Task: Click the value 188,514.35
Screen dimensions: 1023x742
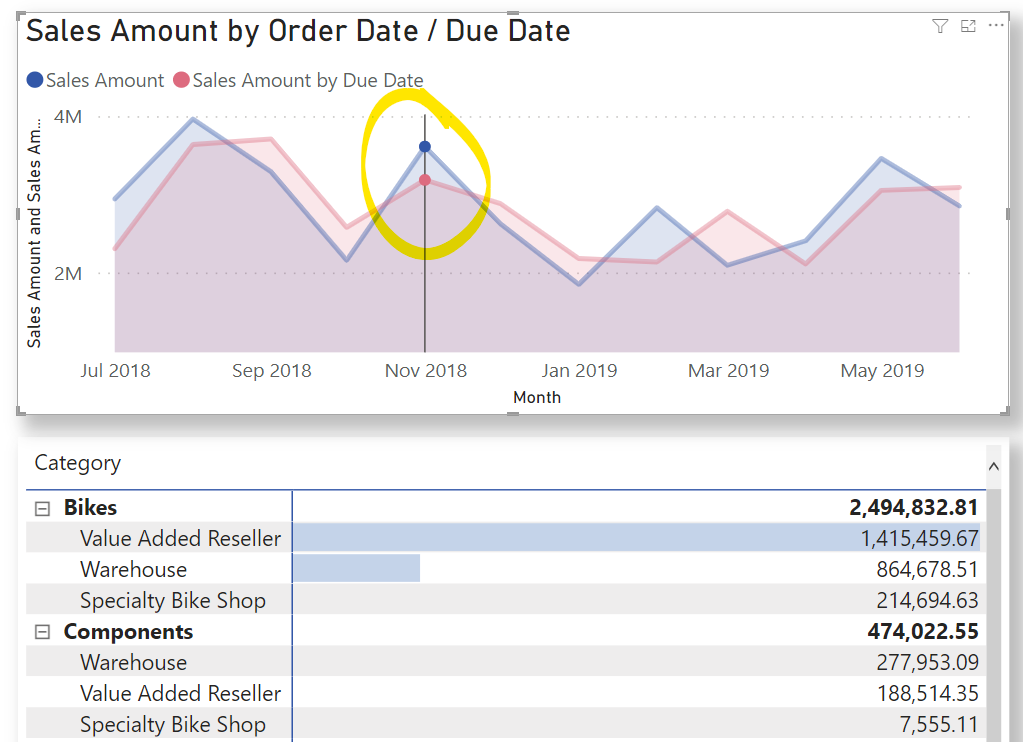Action: pos(927,693)
